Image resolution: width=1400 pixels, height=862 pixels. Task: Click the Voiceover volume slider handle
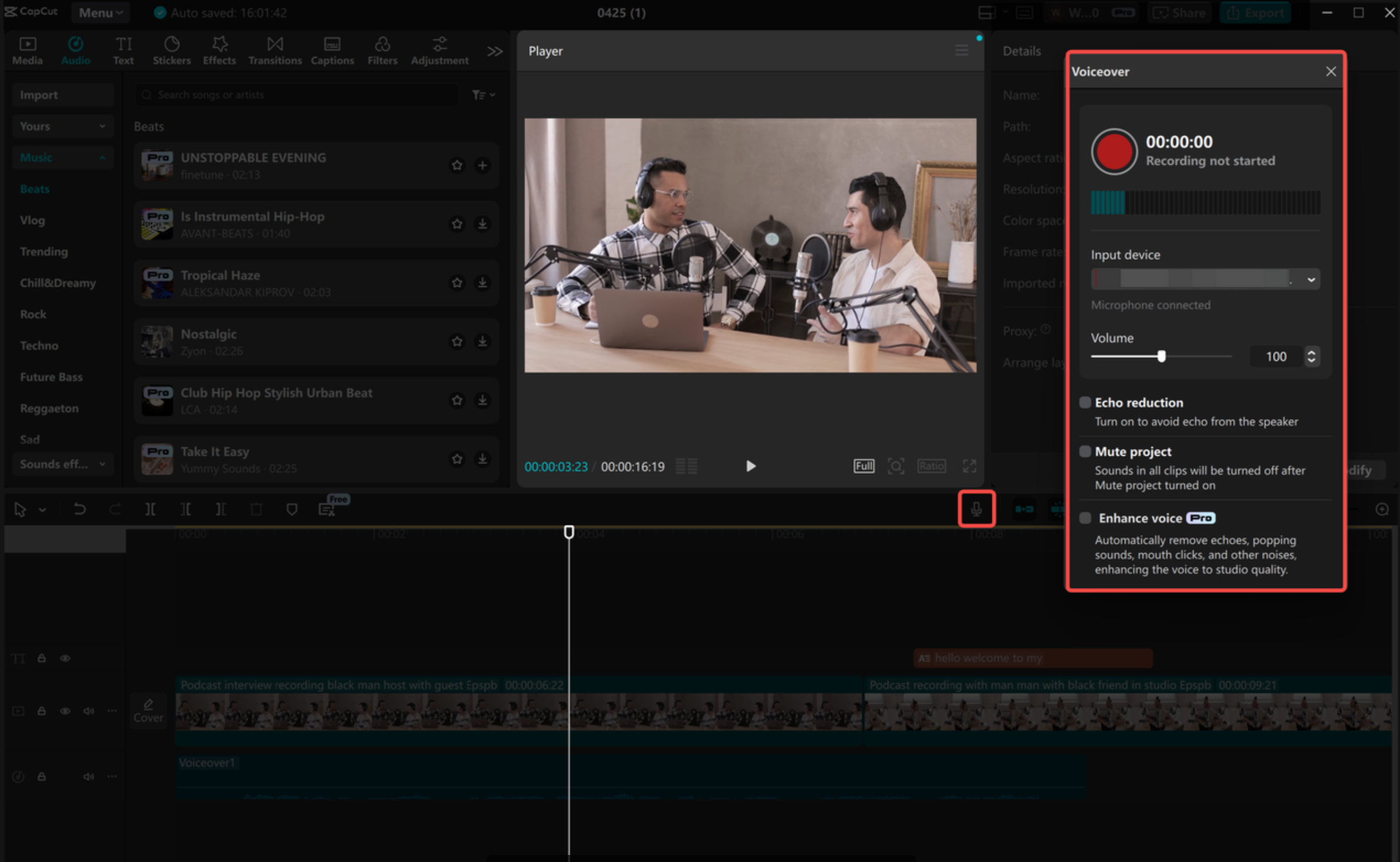[1161, 356]
